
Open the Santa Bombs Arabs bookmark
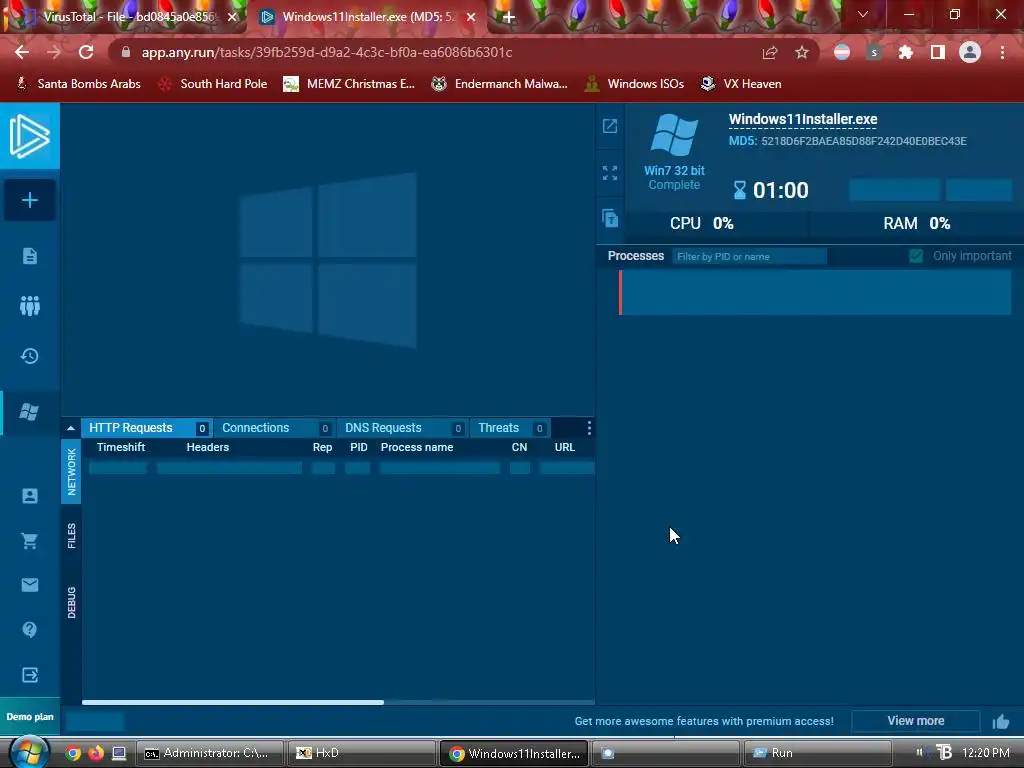point(78,84)
